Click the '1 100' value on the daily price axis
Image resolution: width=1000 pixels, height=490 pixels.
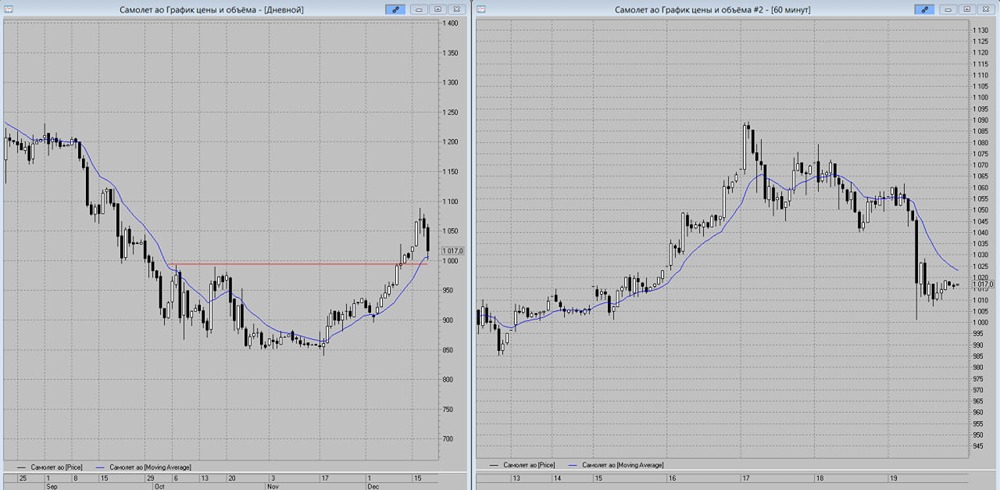452,201
